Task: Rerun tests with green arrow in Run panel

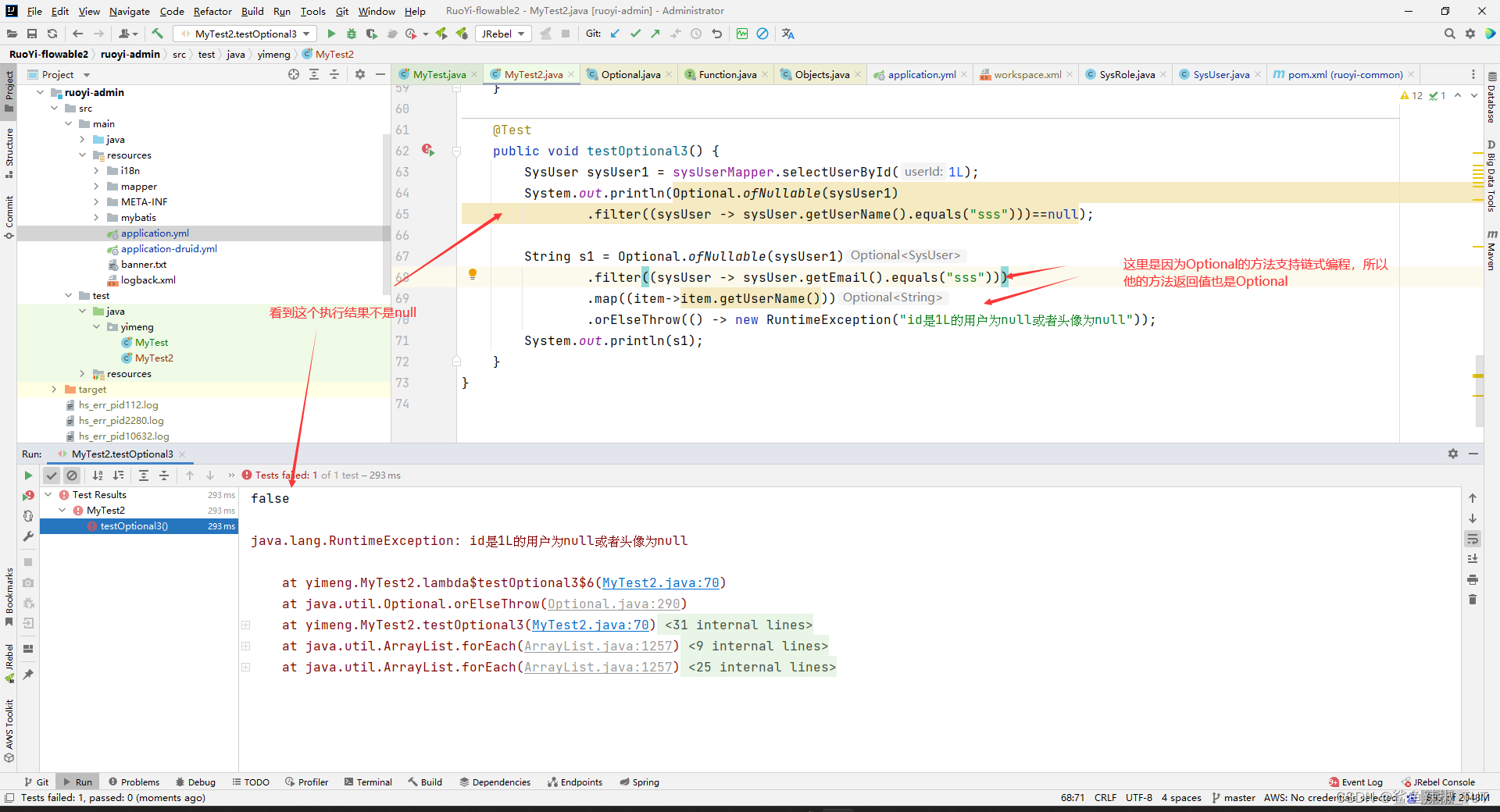Action: point(28,475)
